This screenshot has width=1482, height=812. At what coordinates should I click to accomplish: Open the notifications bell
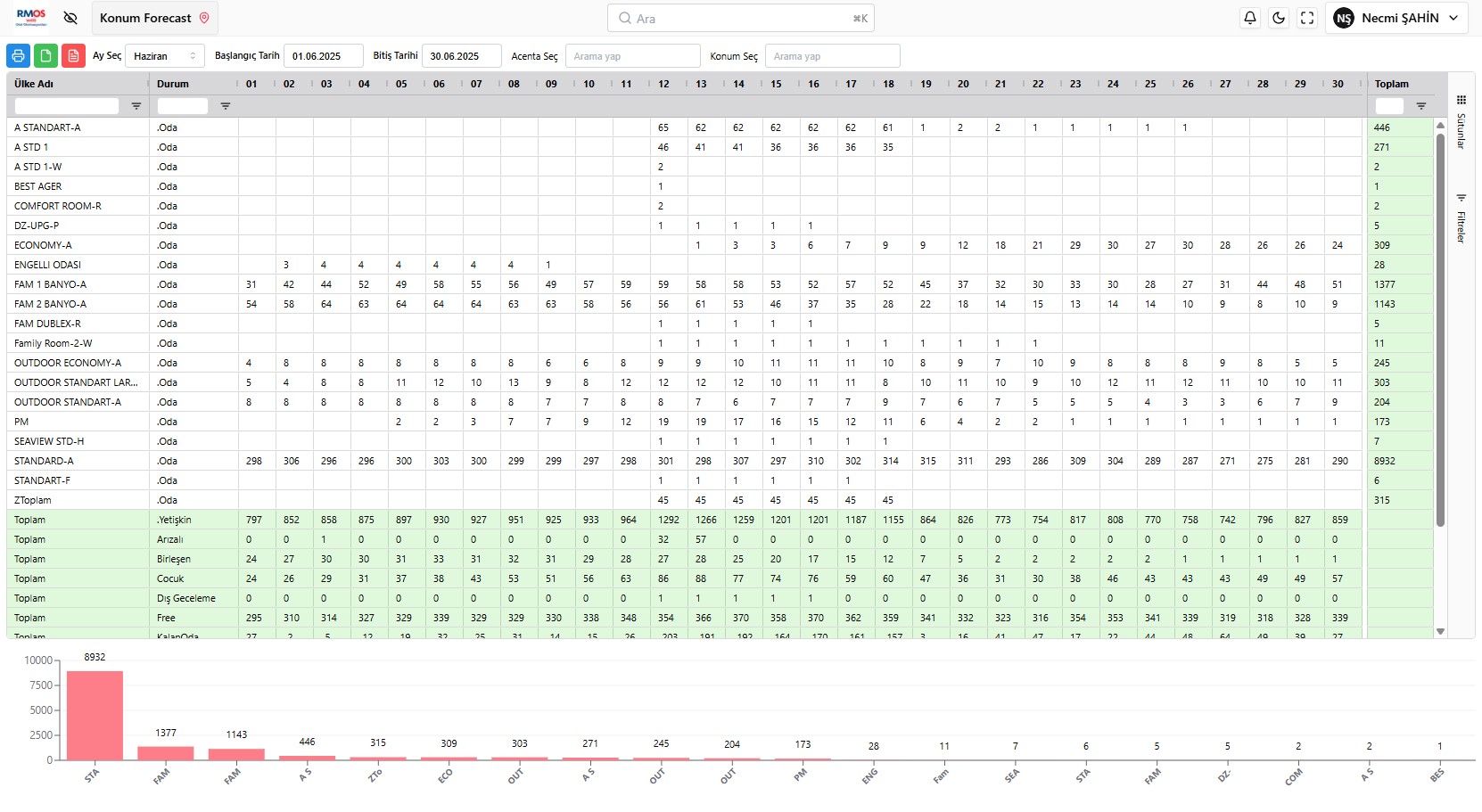[x=1250, y=18]
